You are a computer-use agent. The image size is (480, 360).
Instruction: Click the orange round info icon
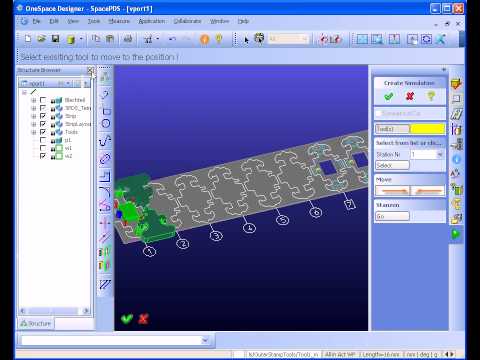[204, 39]
